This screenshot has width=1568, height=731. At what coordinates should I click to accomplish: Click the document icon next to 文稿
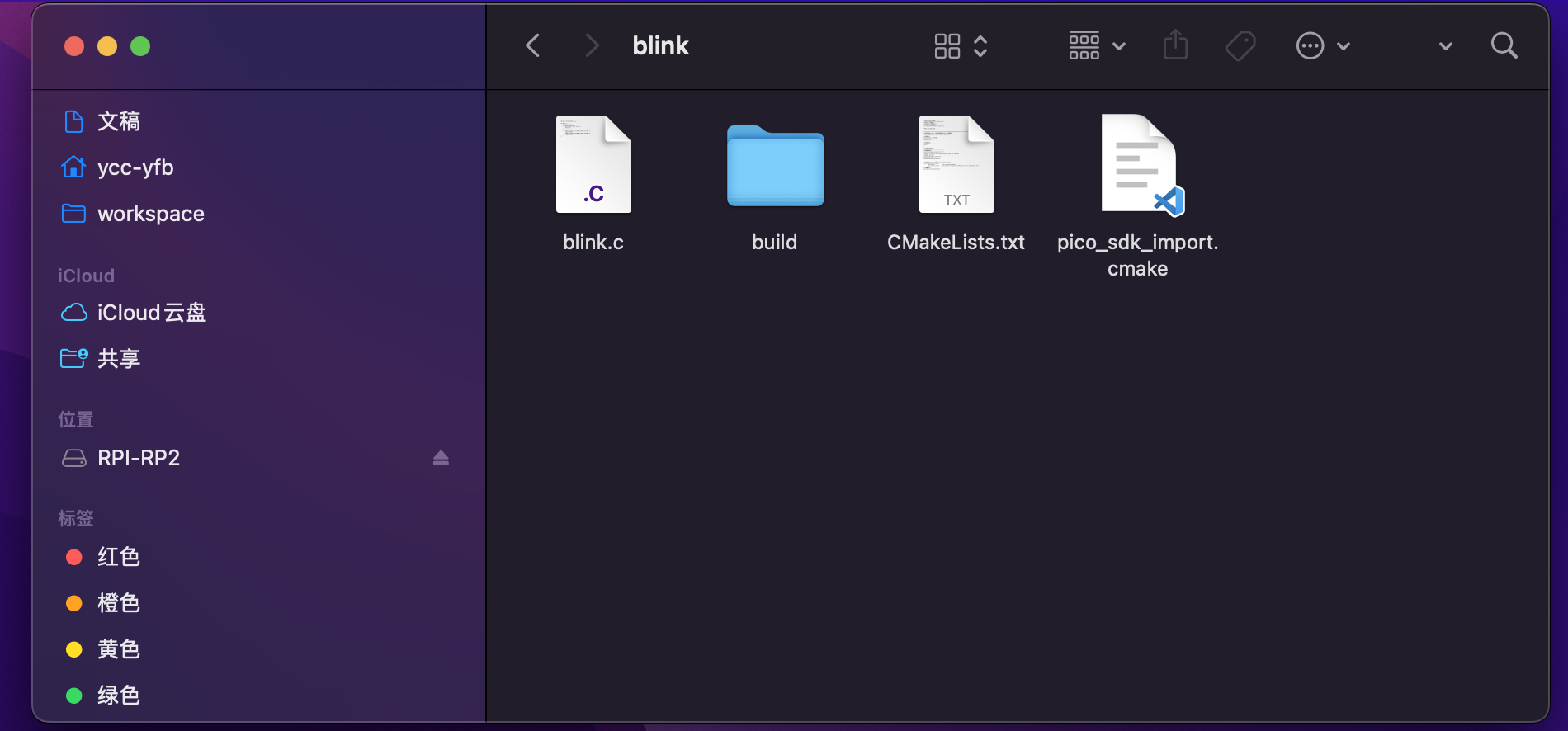(73, 121)
